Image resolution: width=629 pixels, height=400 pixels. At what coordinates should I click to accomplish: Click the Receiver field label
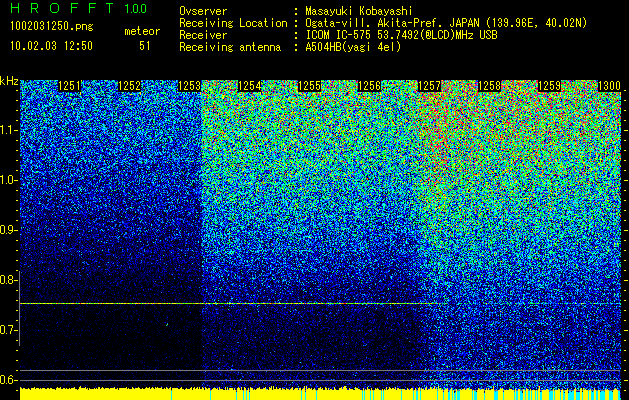(x=203, y=35)
